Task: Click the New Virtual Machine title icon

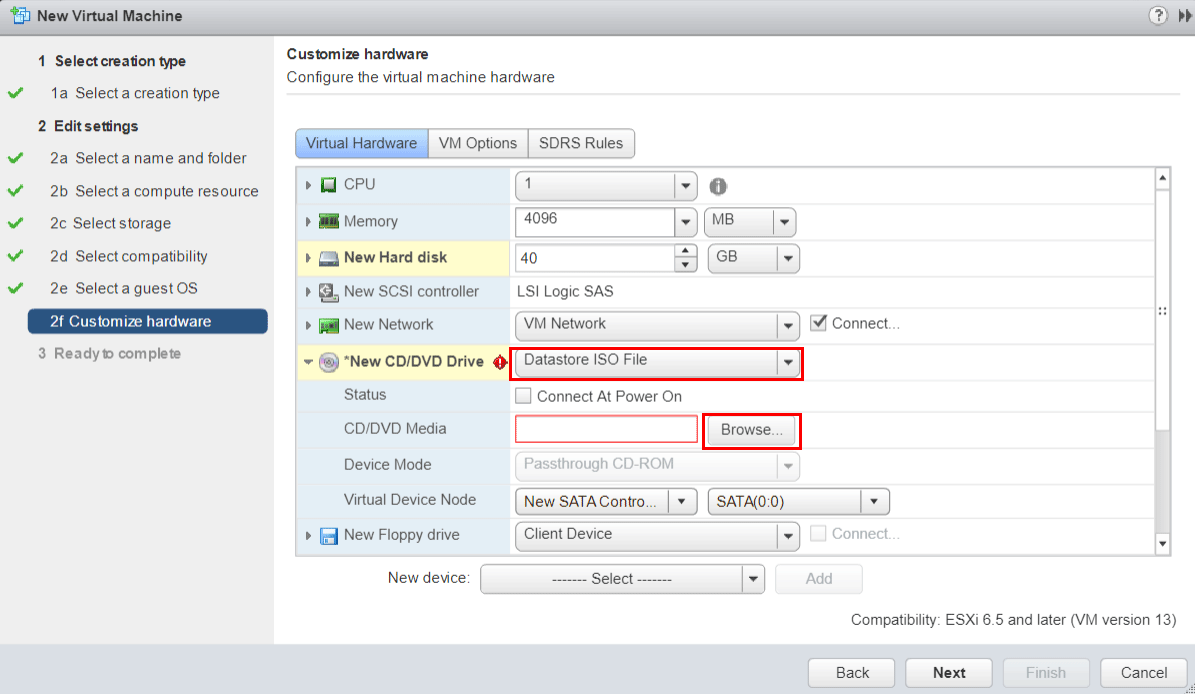Action: (x=20, y=15)
